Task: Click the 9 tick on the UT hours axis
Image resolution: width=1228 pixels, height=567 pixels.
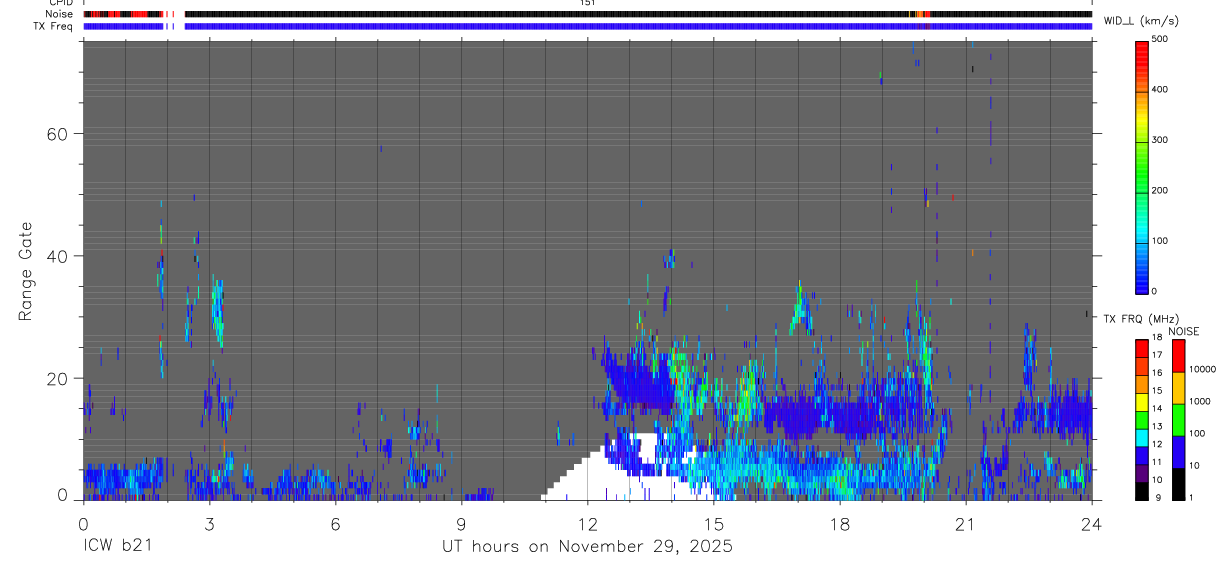Action: pos(462,523)
